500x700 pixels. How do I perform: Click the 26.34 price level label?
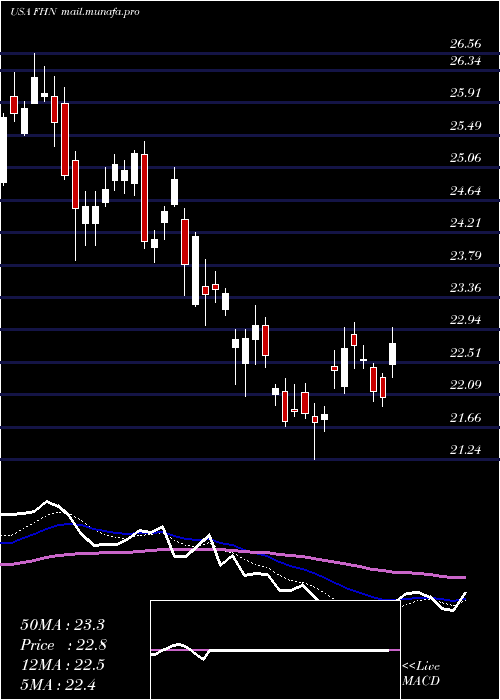[x=466, y=60]
